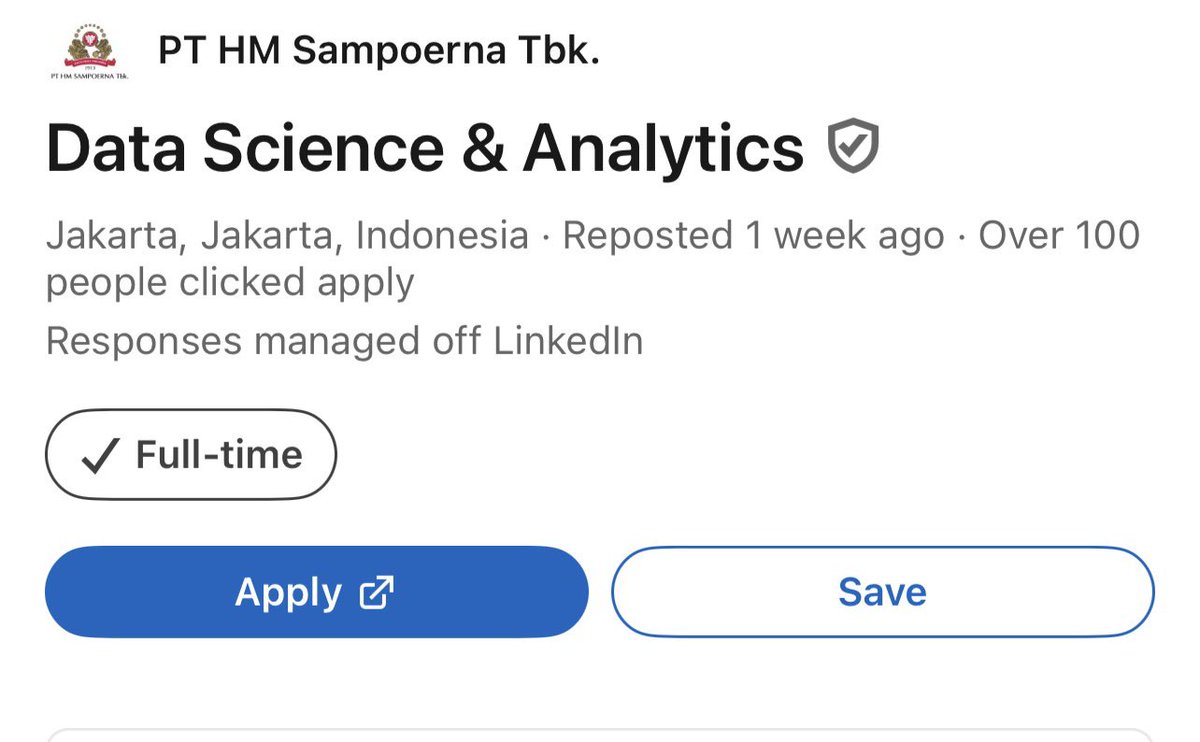
Task: Click "Responses managed off LinkedIn" notice
Action: click(x=344, y=342)
